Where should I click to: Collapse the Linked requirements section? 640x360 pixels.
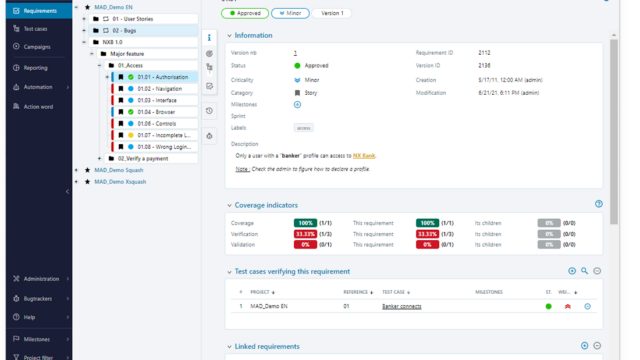pyautogui.click(x=229, y=347)
